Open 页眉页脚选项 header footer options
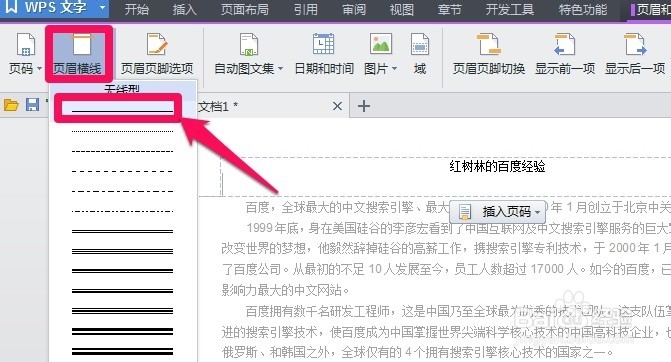Image resolution: width=671 pixels, height=362 pixels. (x=157, y=54)
